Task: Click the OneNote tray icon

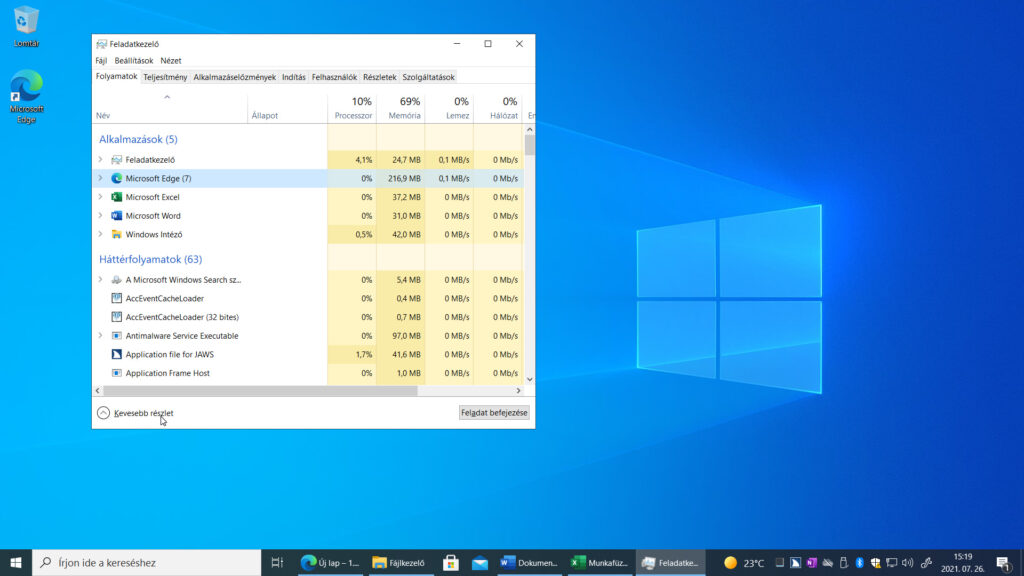Action: [x=811, y=562]
